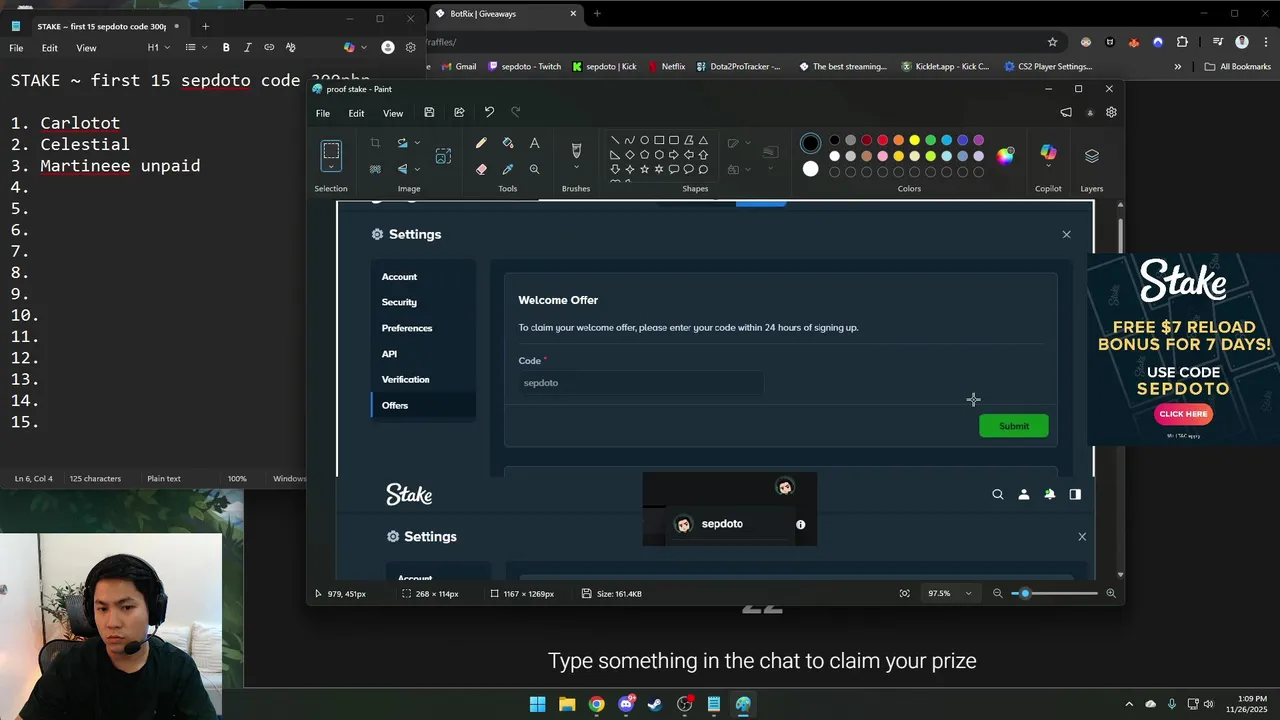
Task: Open the list style dropdown in Notepad
Action: pos(196,48)
